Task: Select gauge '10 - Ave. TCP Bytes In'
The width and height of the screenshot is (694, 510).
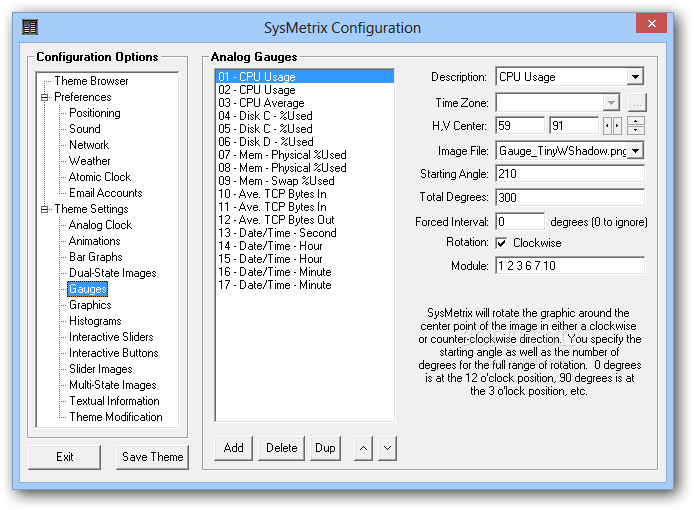Action: (x=305, y=194)
